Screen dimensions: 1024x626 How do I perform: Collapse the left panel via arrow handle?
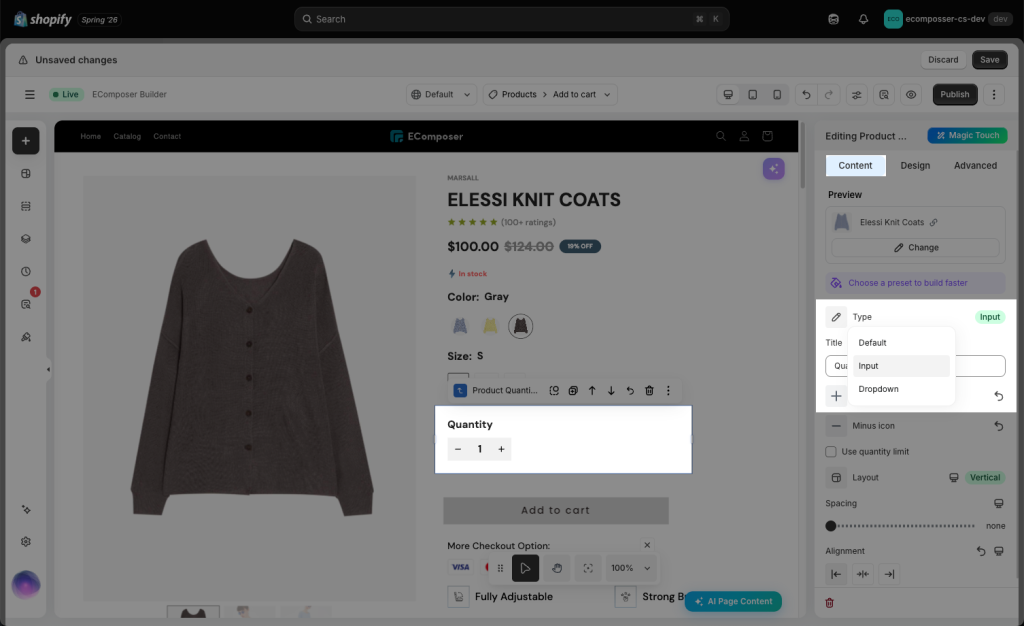48,369
